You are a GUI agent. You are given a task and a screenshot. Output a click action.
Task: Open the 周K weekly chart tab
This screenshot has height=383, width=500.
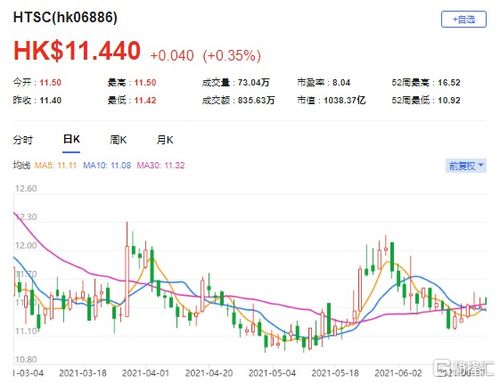pos(118,140)
